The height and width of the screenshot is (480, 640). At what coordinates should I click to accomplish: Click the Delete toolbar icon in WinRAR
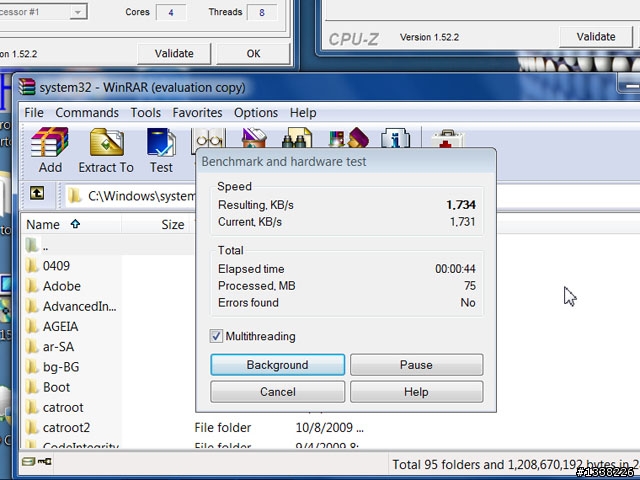click(x=254, y=138)
